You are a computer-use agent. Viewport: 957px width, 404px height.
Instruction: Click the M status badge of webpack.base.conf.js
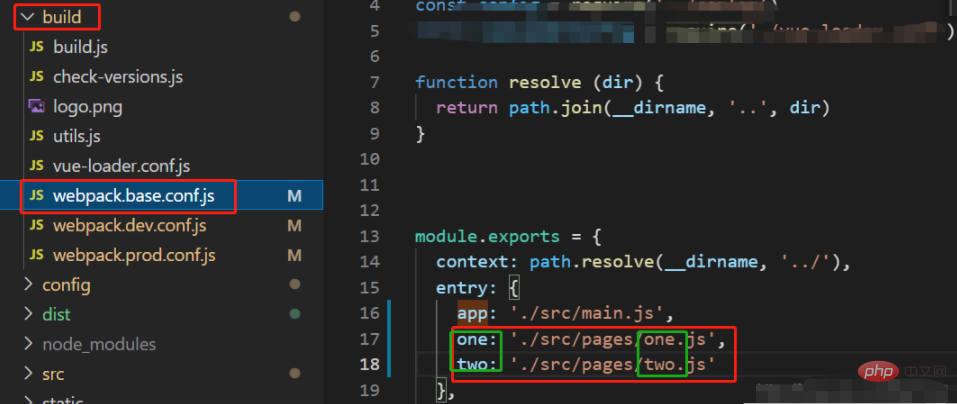pos(294,196)
